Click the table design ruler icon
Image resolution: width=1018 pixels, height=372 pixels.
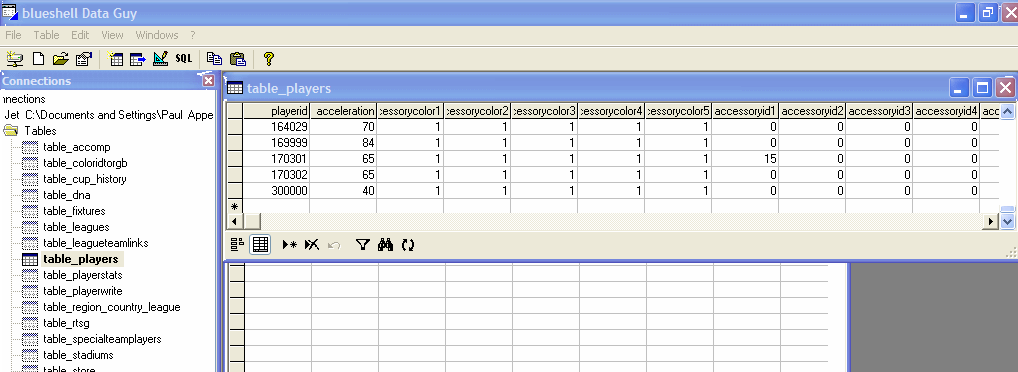pos(160,59)
